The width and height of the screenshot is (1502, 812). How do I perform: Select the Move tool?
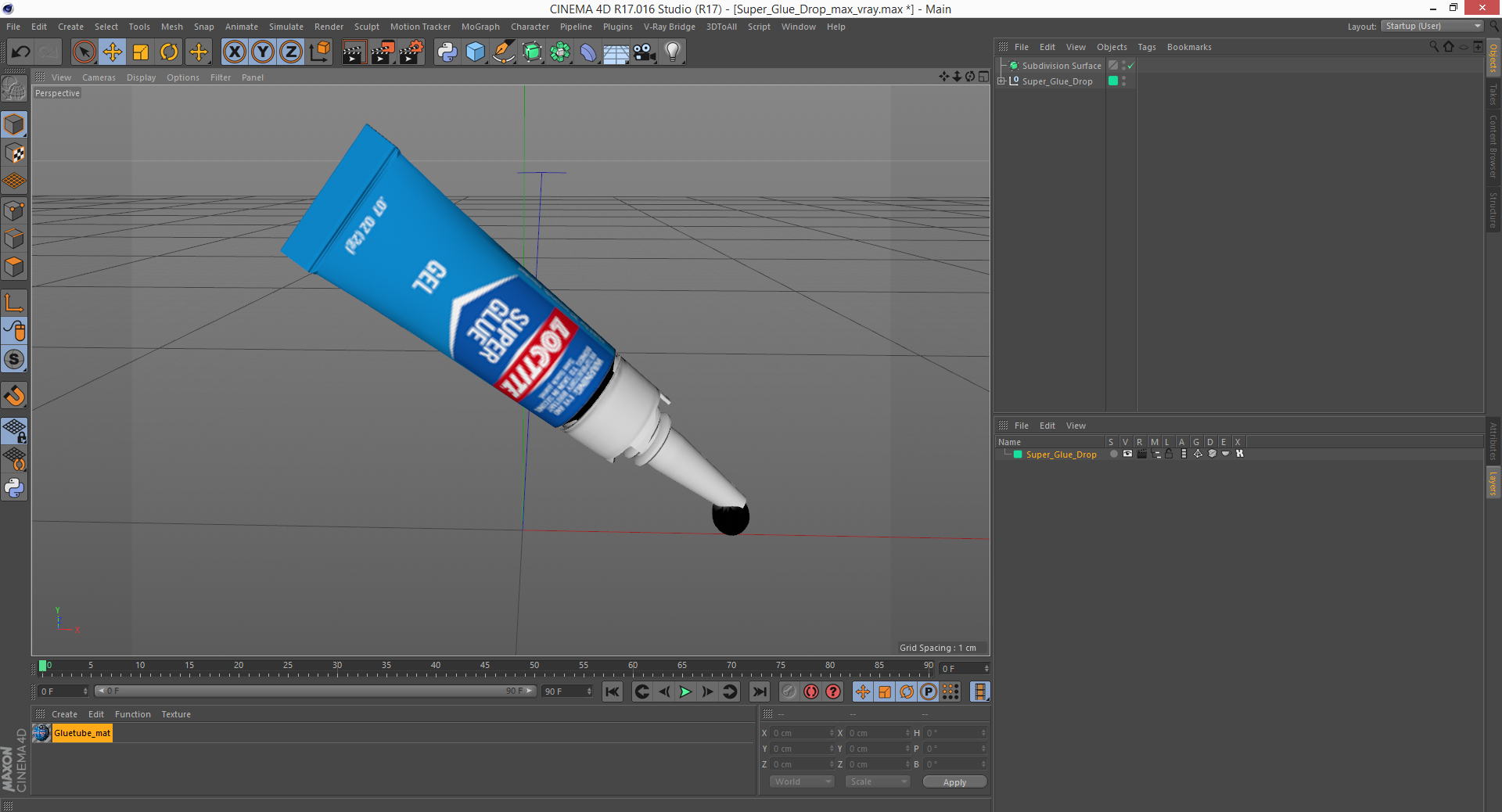point(113,52)
